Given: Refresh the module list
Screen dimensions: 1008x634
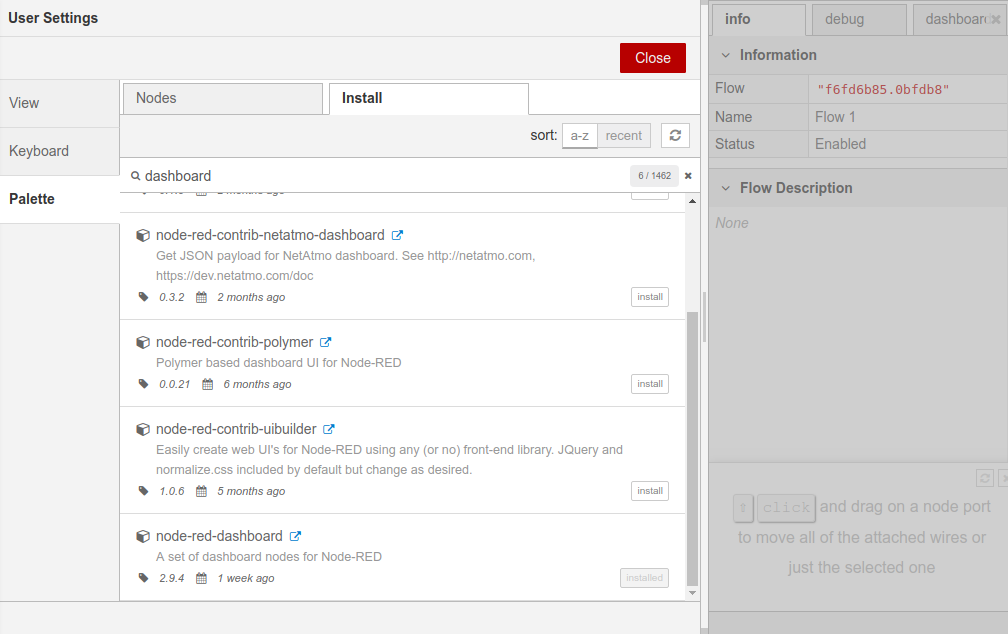Looking at the screenshot, I should point(675,136).
